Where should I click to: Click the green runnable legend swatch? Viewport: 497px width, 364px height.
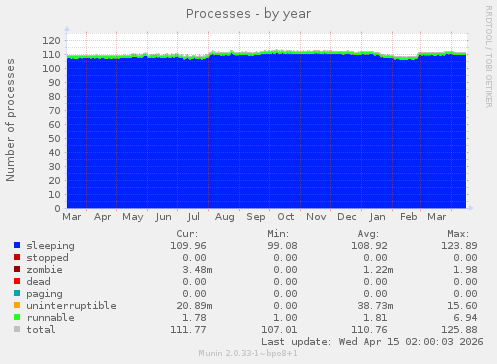(17, 317)
